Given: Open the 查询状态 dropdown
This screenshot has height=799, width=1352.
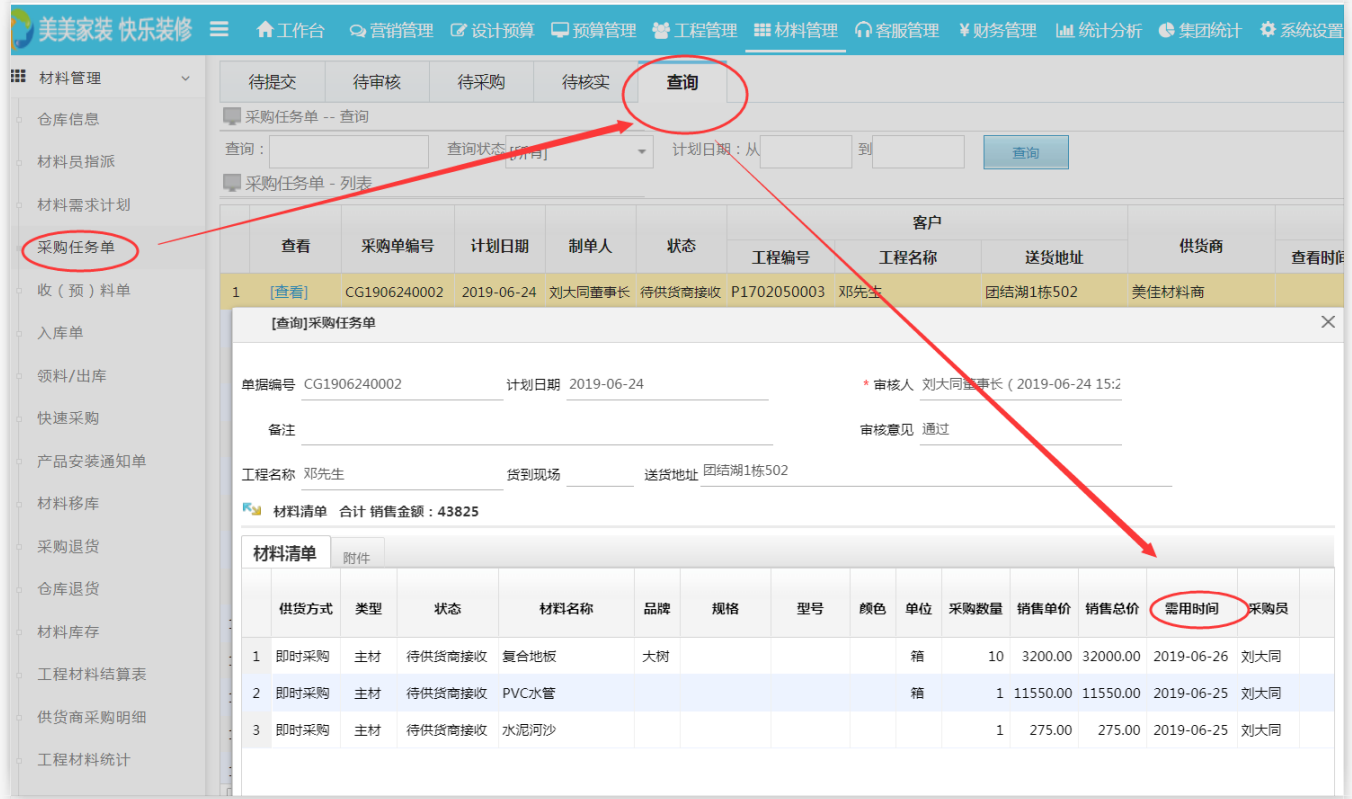Looking at the screenshot, I should coord(642,152).
